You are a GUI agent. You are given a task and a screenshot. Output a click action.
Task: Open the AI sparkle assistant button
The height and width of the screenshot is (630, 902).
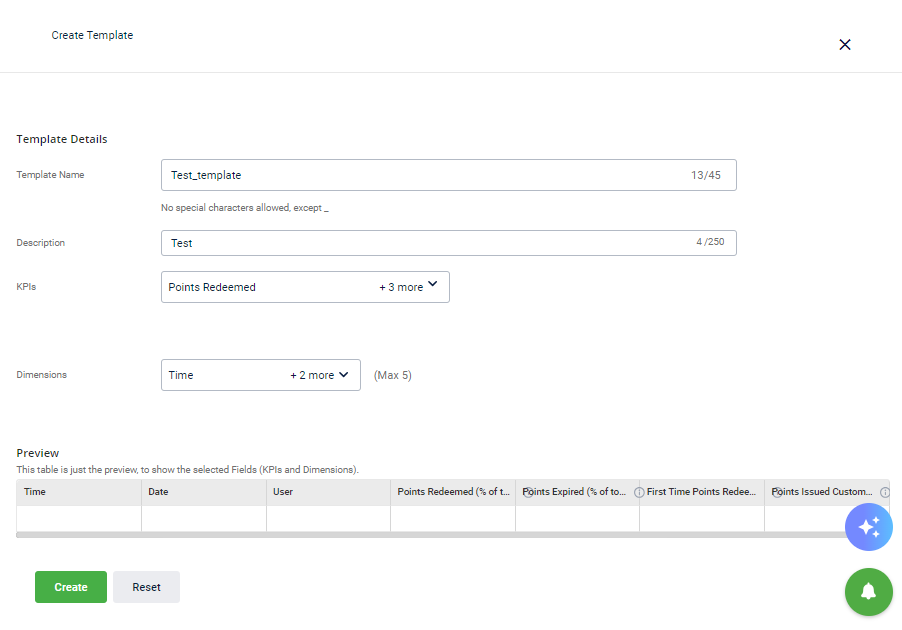(x=869, y=527)
